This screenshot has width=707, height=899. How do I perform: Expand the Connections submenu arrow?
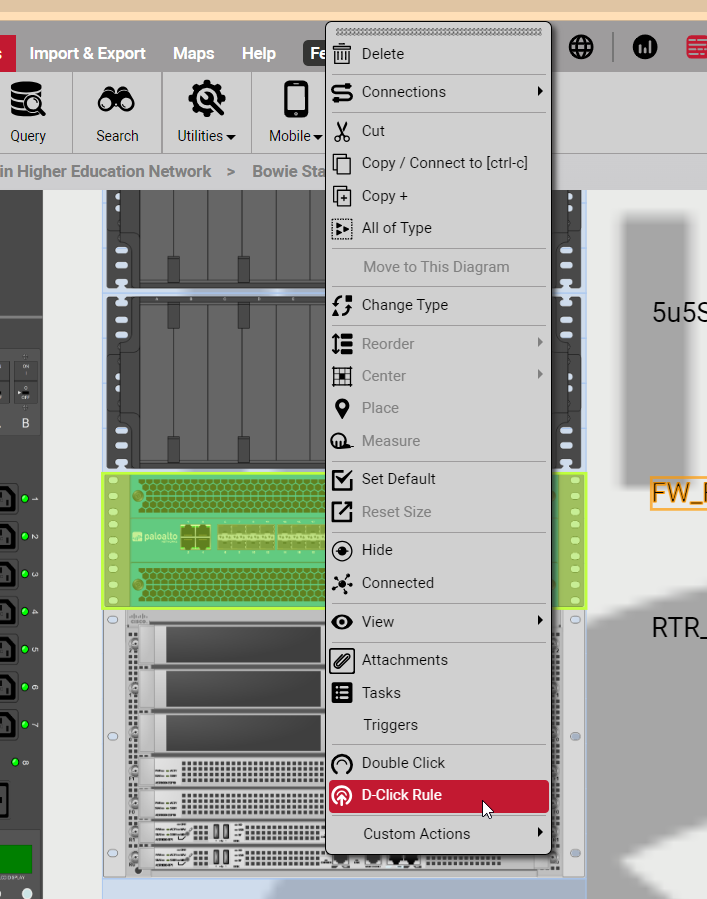pyautogui.click(x=540, y=92)
